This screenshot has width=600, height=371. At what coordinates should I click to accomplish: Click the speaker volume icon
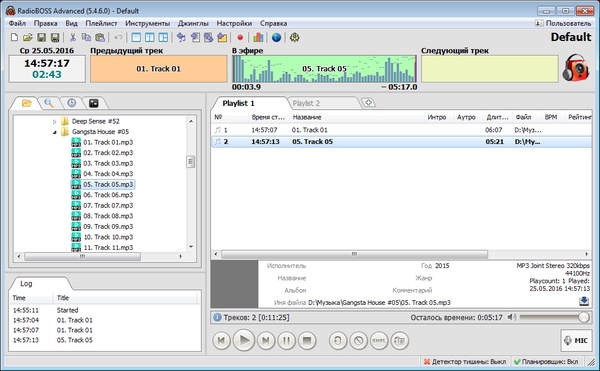512,317
